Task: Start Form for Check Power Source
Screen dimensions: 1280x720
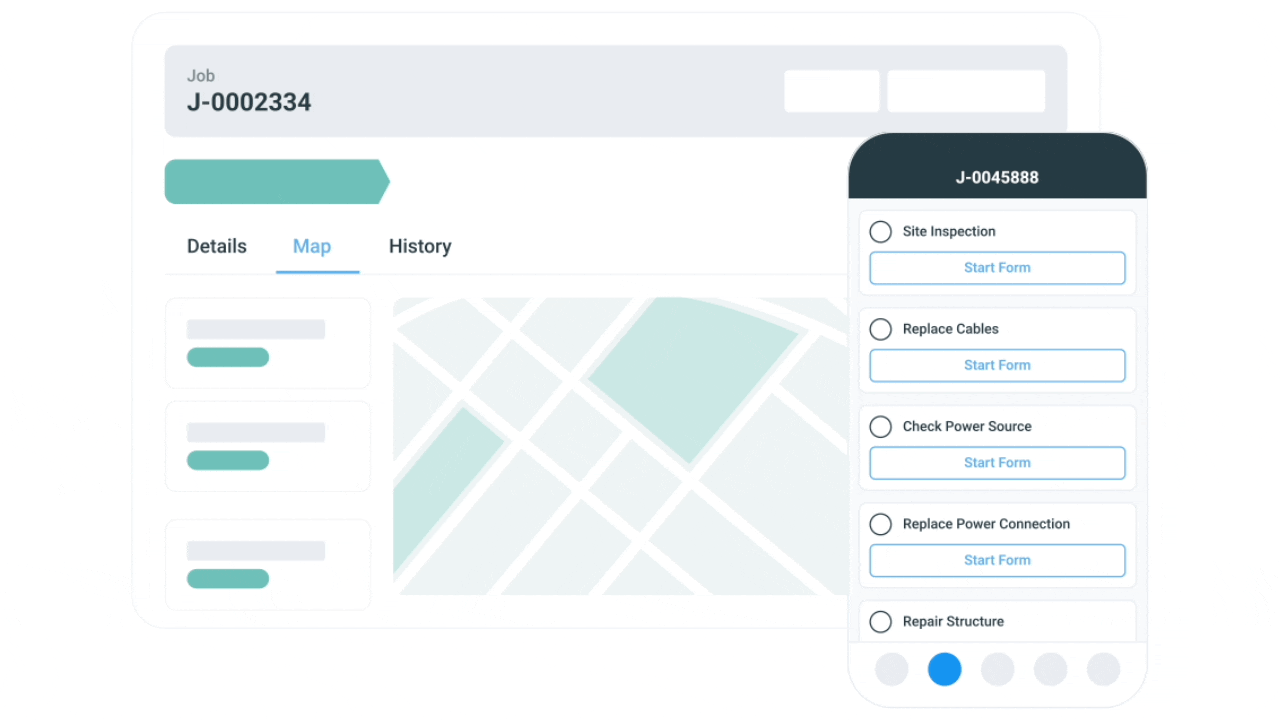Action: pos(997,462)
